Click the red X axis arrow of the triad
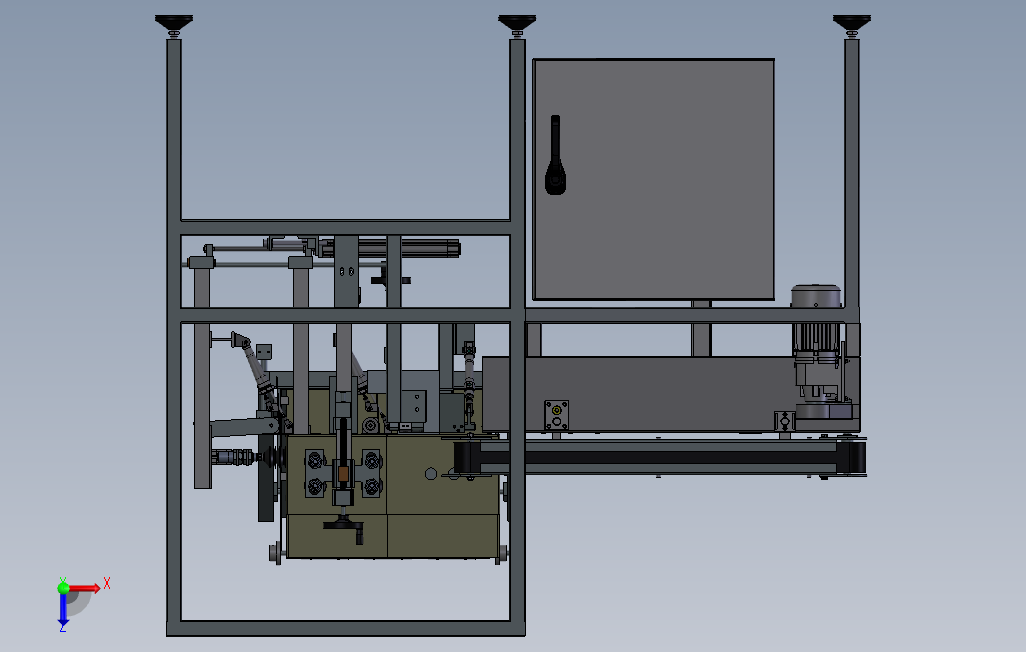Screen dimensions: 1026x652 coord(85,588)
